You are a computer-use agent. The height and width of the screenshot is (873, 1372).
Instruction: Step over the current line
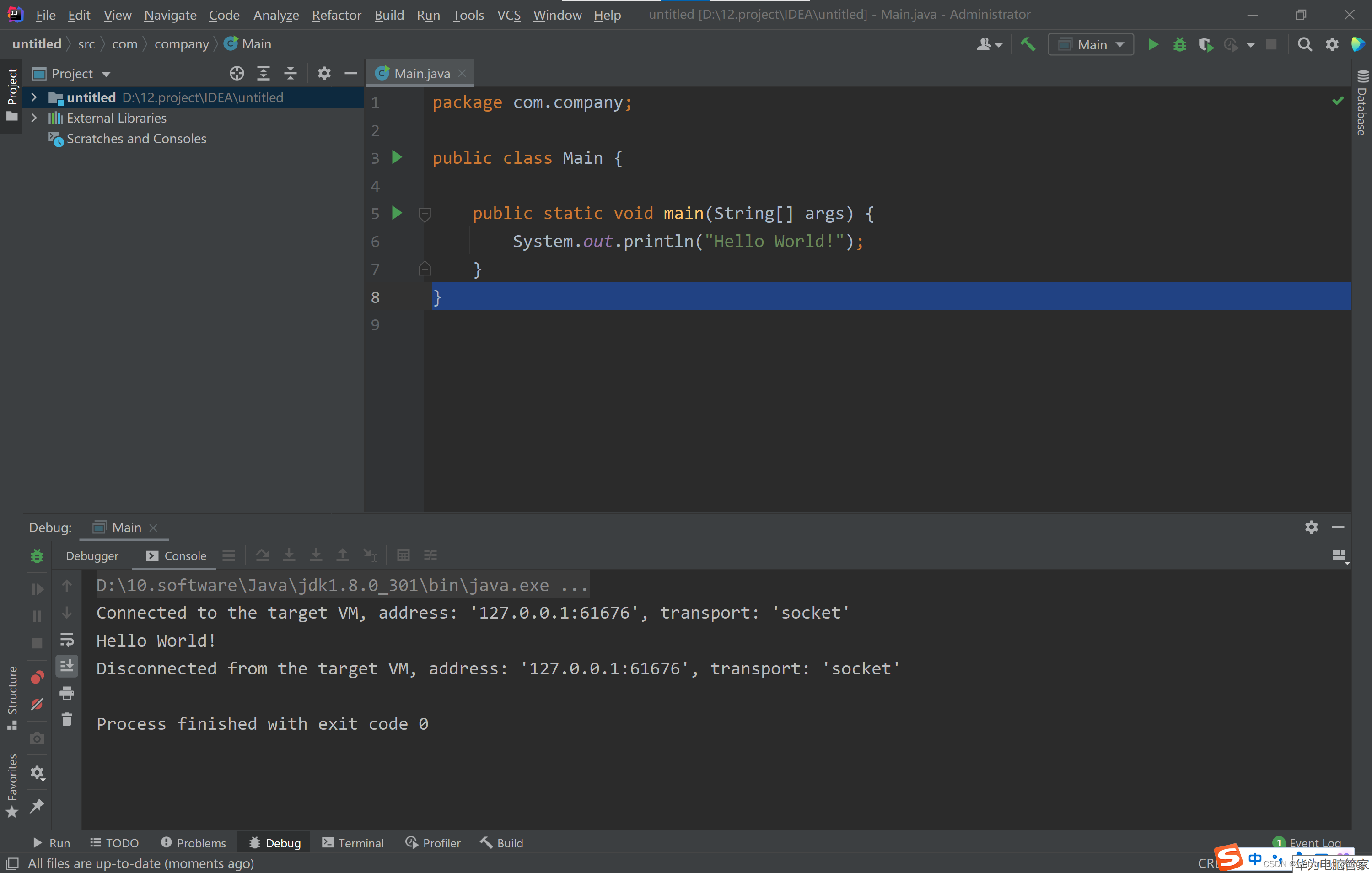point(262,555)
